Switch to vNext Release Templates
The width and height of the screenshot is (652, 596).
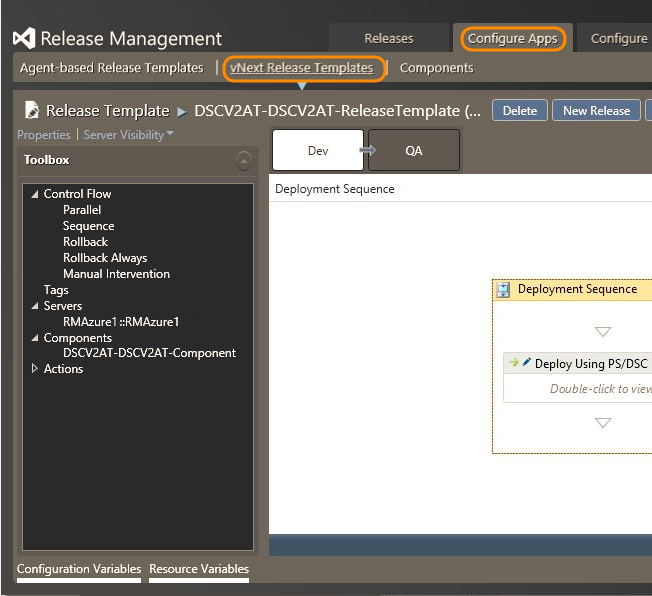click(302, 68)
